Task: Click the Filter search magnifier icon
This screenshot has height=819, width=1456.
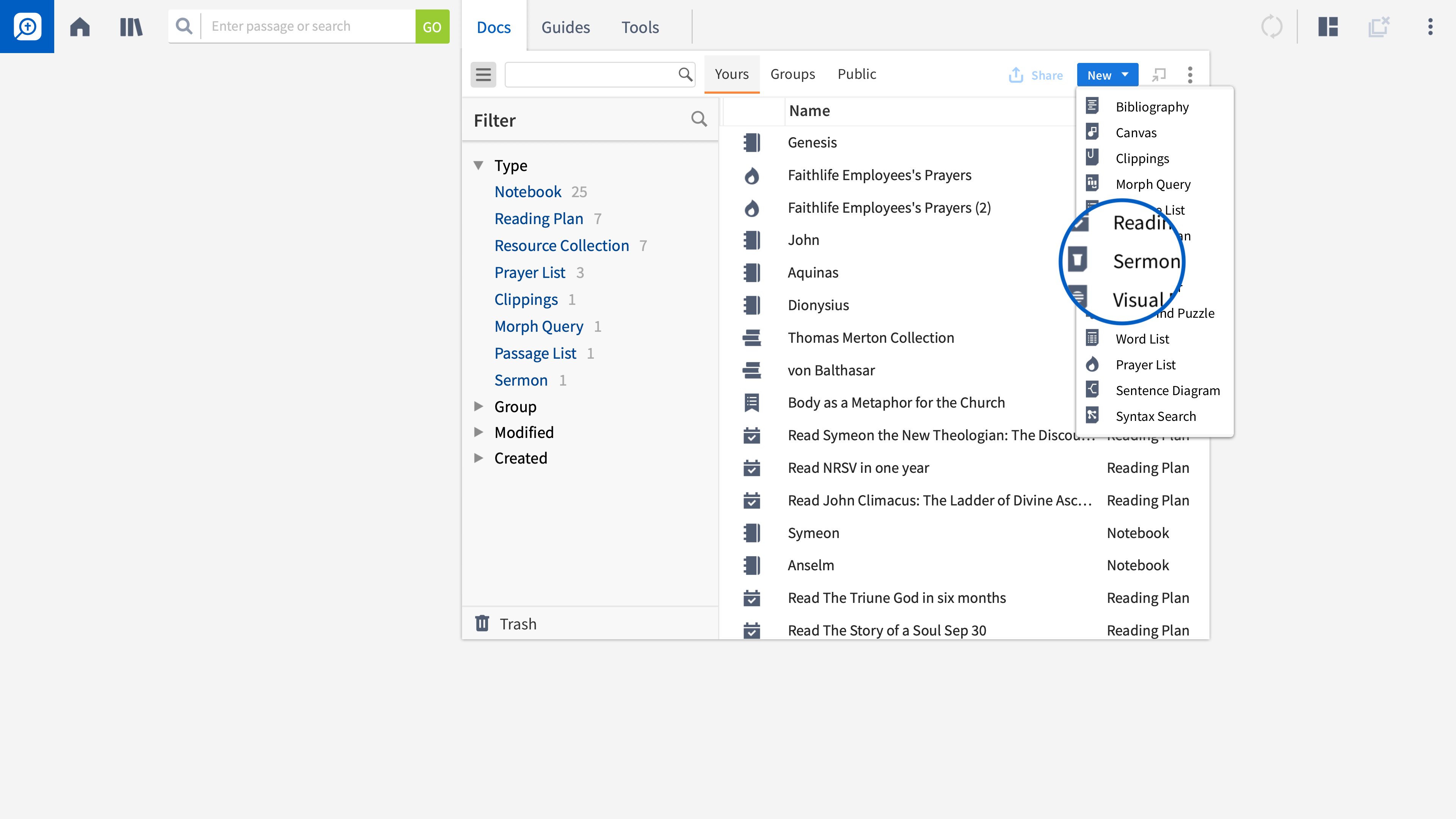Action: pyautogui.click(x=699, y=119)
